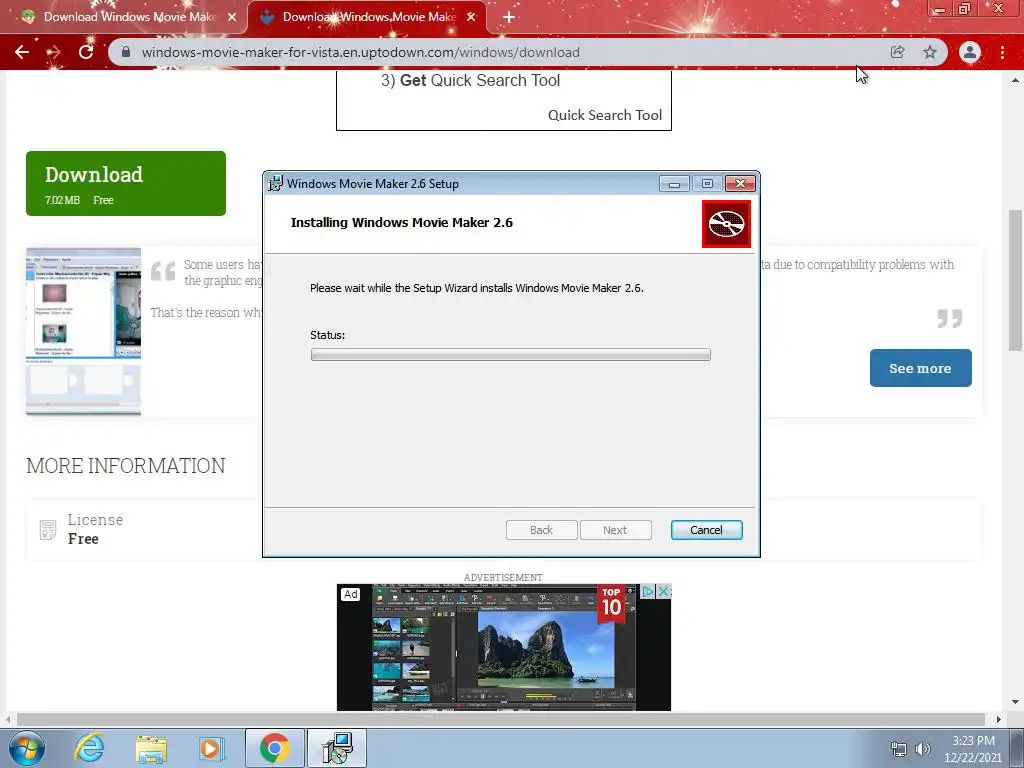Viewport: 1024px width, 768px height.
Task: Go forward with the browser forward arrow
Action: coord(54,52)
